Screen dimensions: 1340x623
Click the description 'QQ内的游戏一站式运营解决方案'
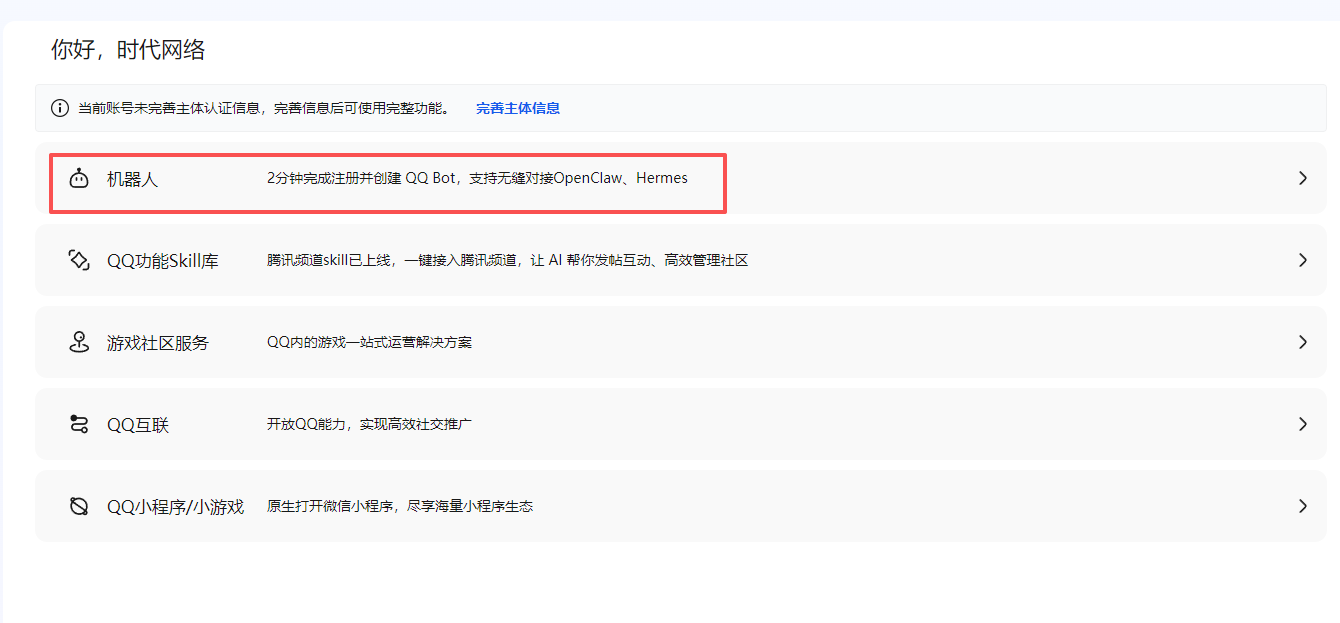click(x=369, y=342)
